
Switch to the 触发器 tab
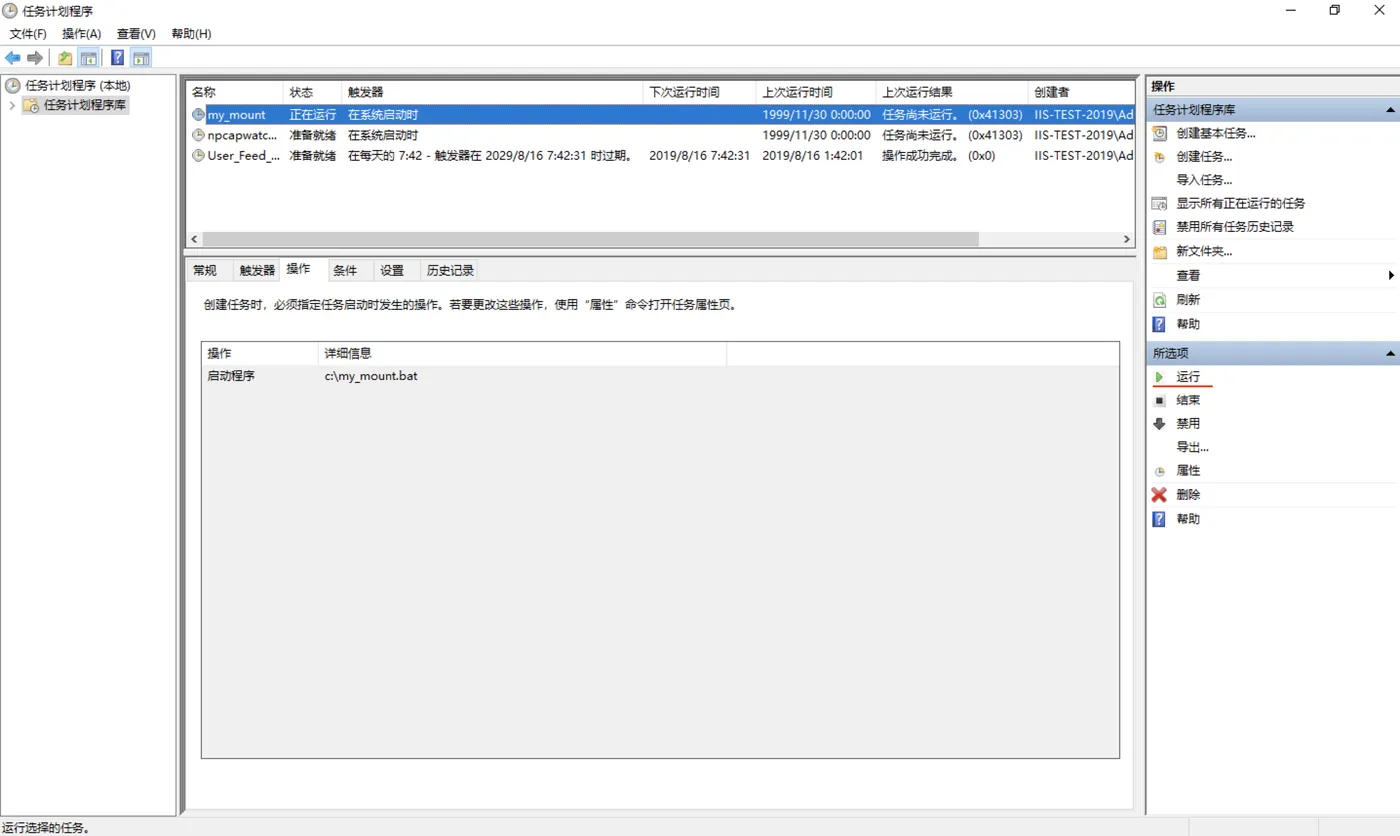coord(257,270)
